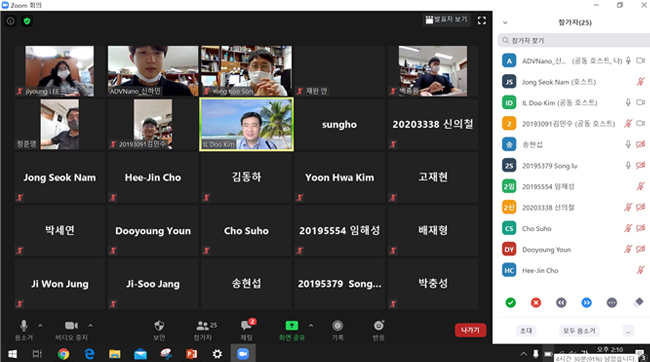The image size is (650, 362).
Task: Select Yong Koo Son video tile
Action: point(247,71)
